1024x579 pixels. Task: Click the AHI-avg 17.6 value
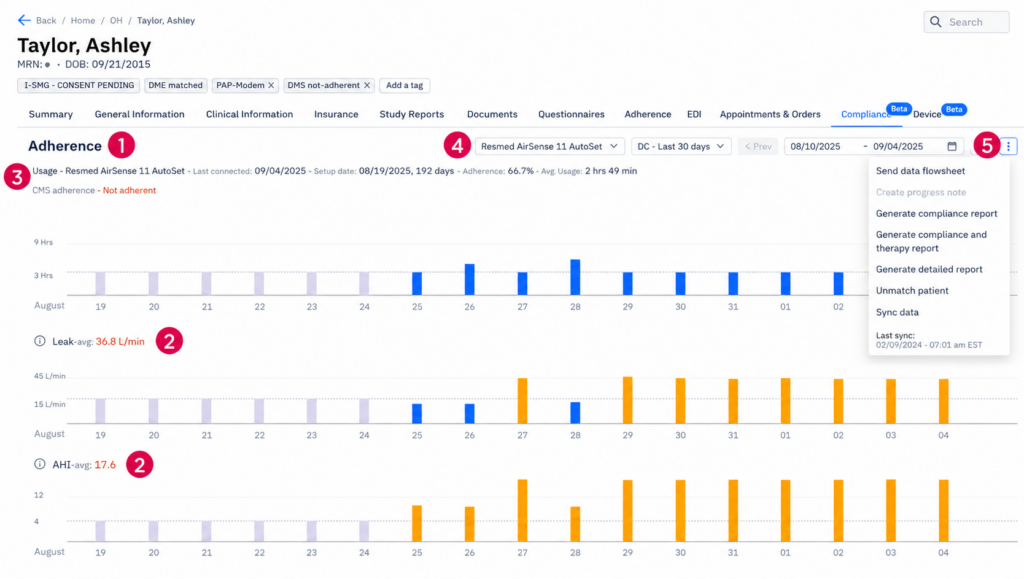pyautogui.click(x=105, y=465)
